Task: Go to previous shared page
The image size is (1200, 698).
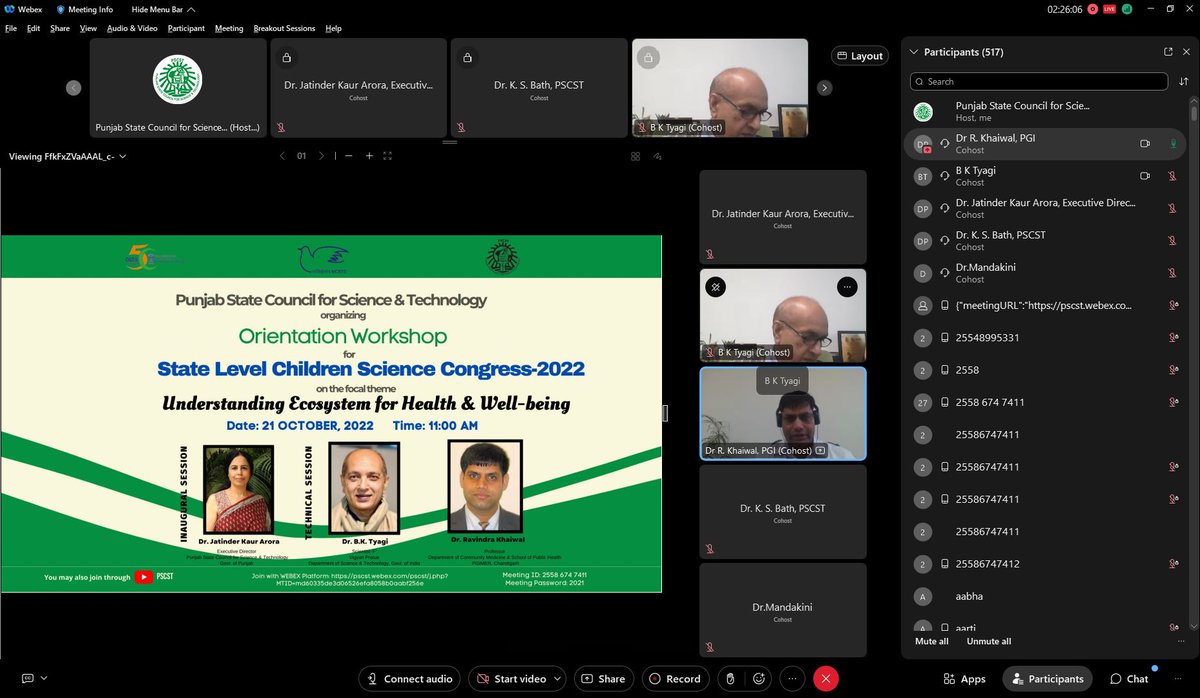Action: tap(281, 156)
